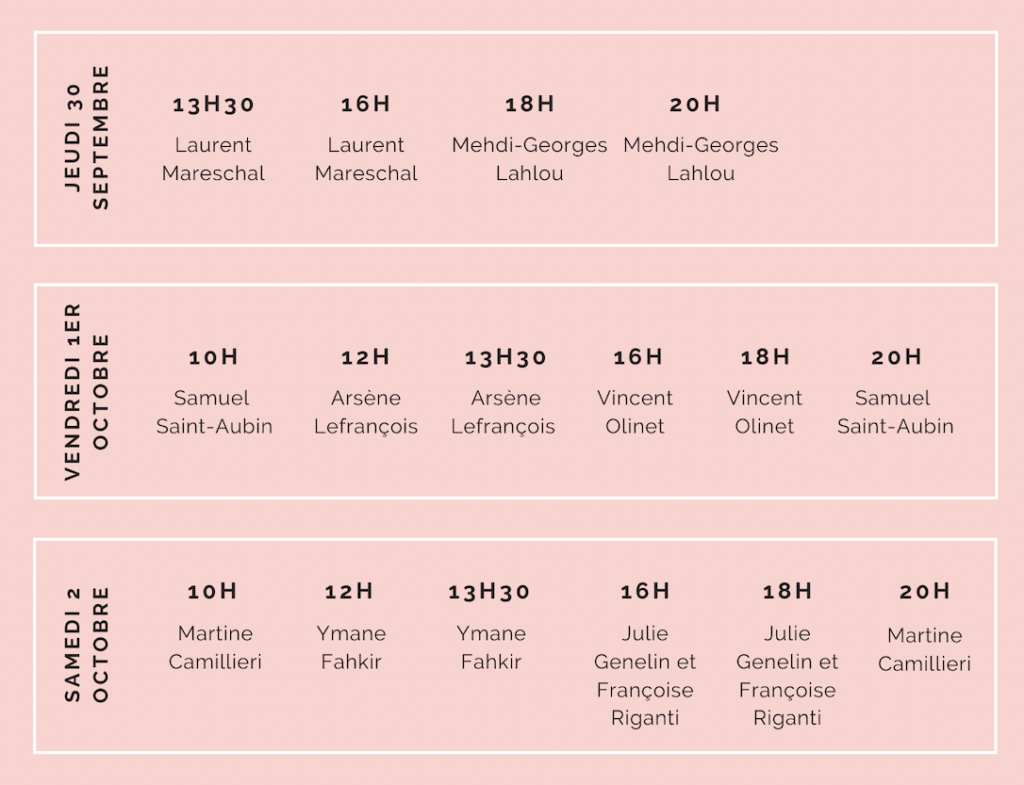
Task: Click Friday 12H Arsène Lefrançois name
Action: pos(366,412)
